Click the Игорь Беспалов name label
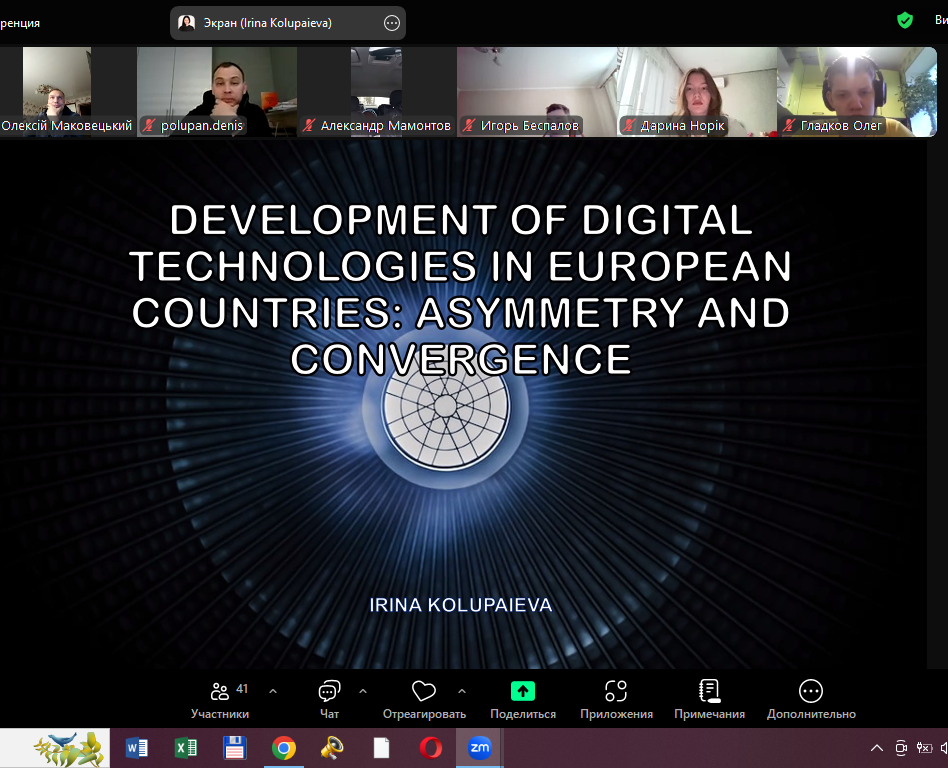Viewport: 948px width, 768px height. point(530,126)
